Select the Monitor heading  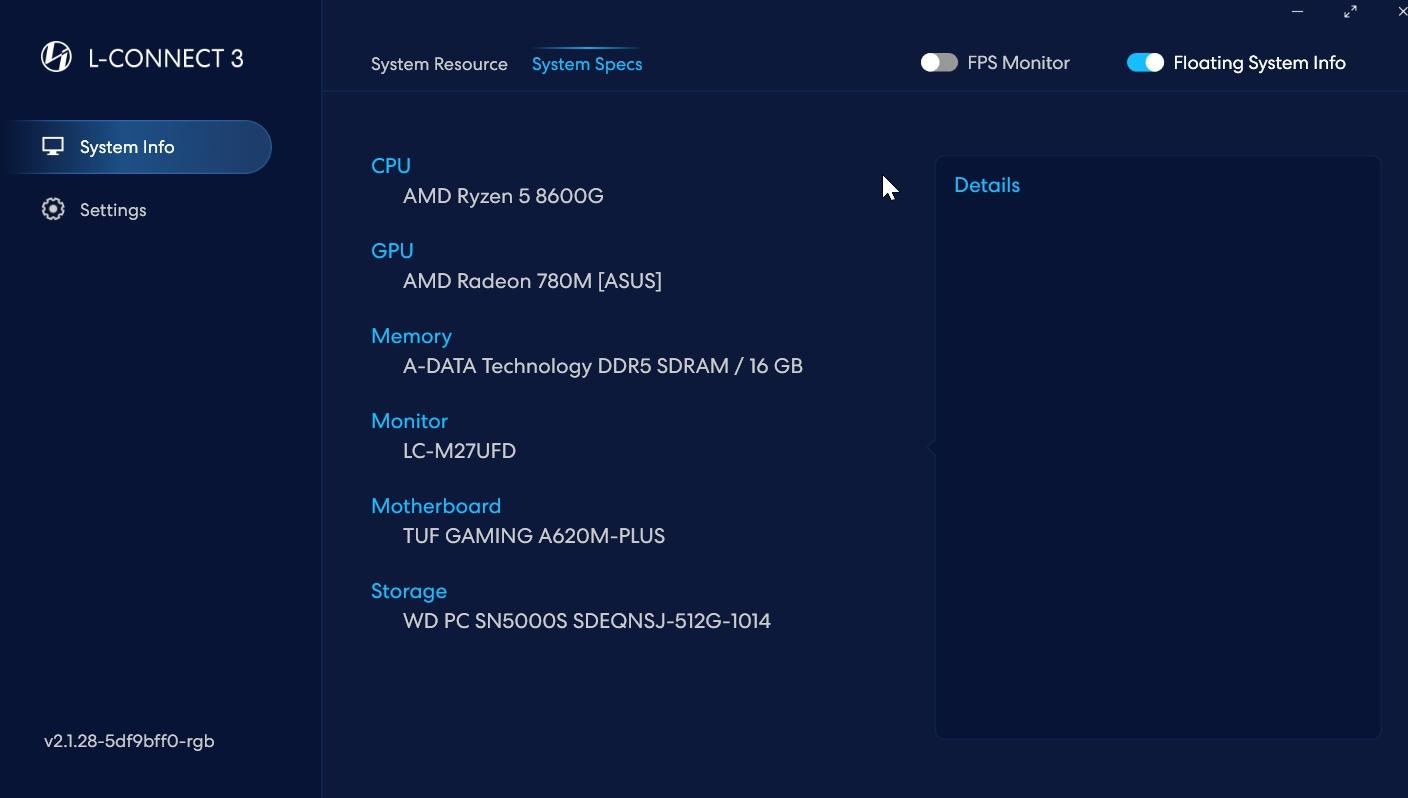(409, 421)
